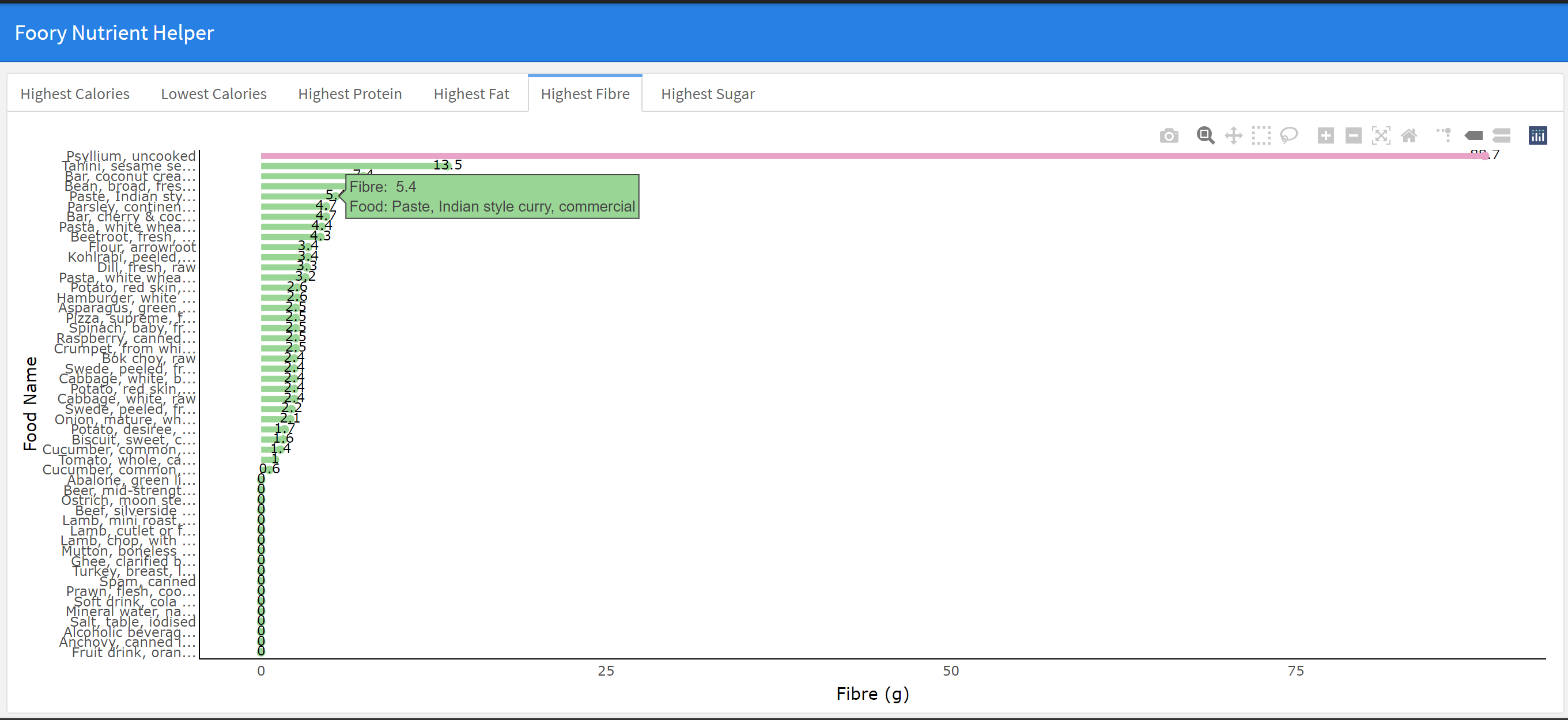Image resolution: width=1568 pixels, height=720 pixels.
Task: Reset axes with the home icon
Action: pos(1408,135)
